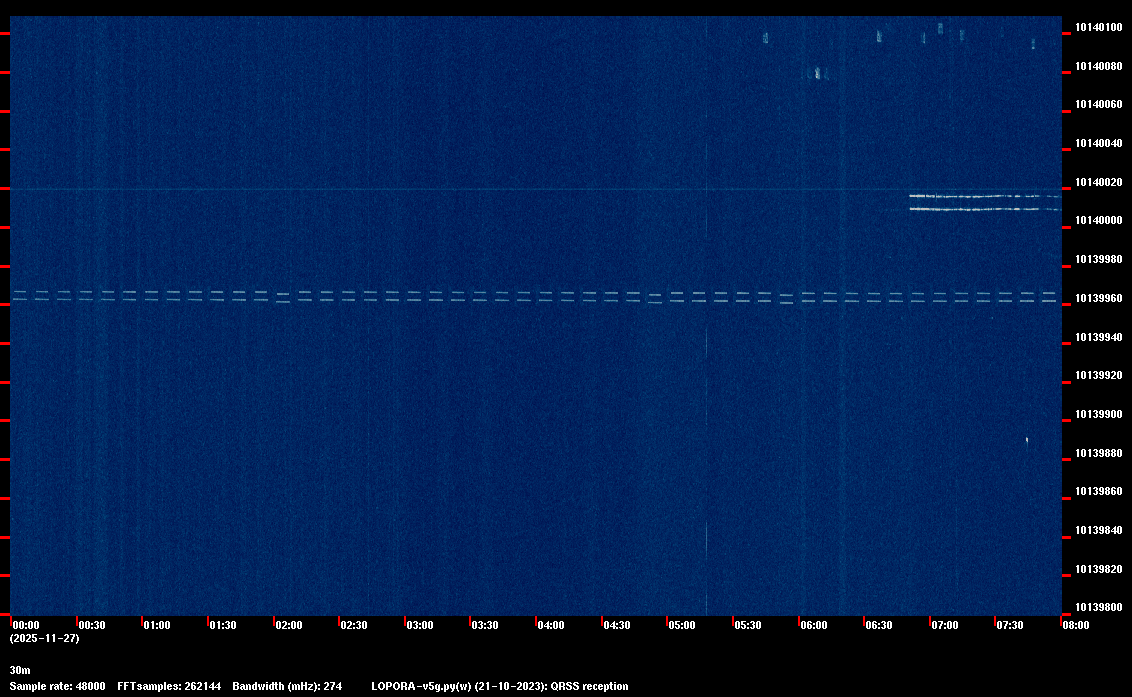Select the 04:00 time marker

click(550, 625)
